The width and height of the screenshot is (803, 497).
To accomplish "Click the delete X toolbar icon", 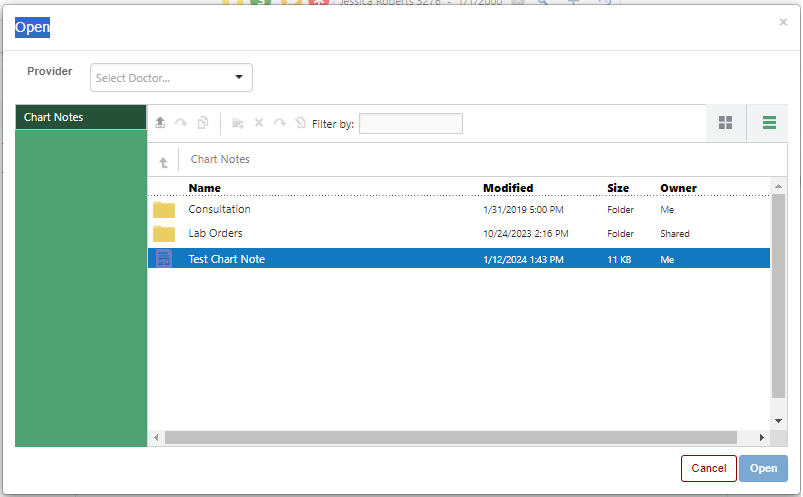I will tap(259, 123).
